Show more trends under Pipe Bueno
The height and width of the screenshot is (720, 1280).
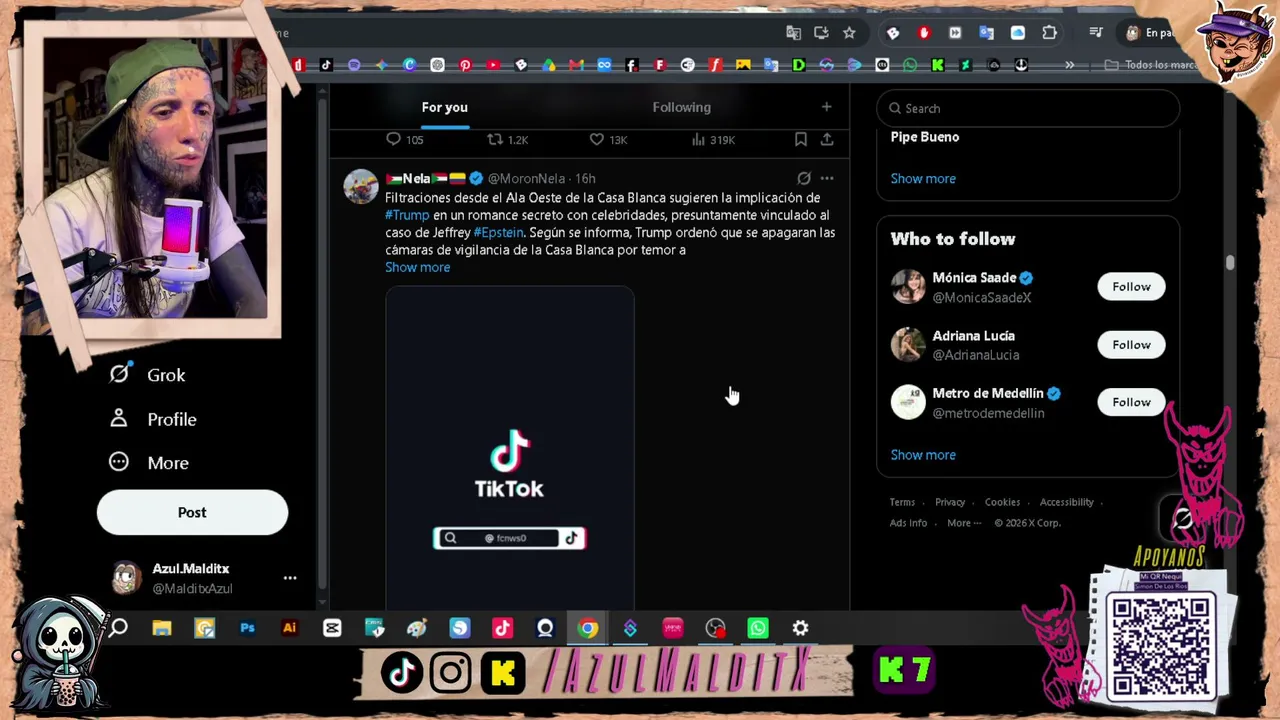(923, 178)
